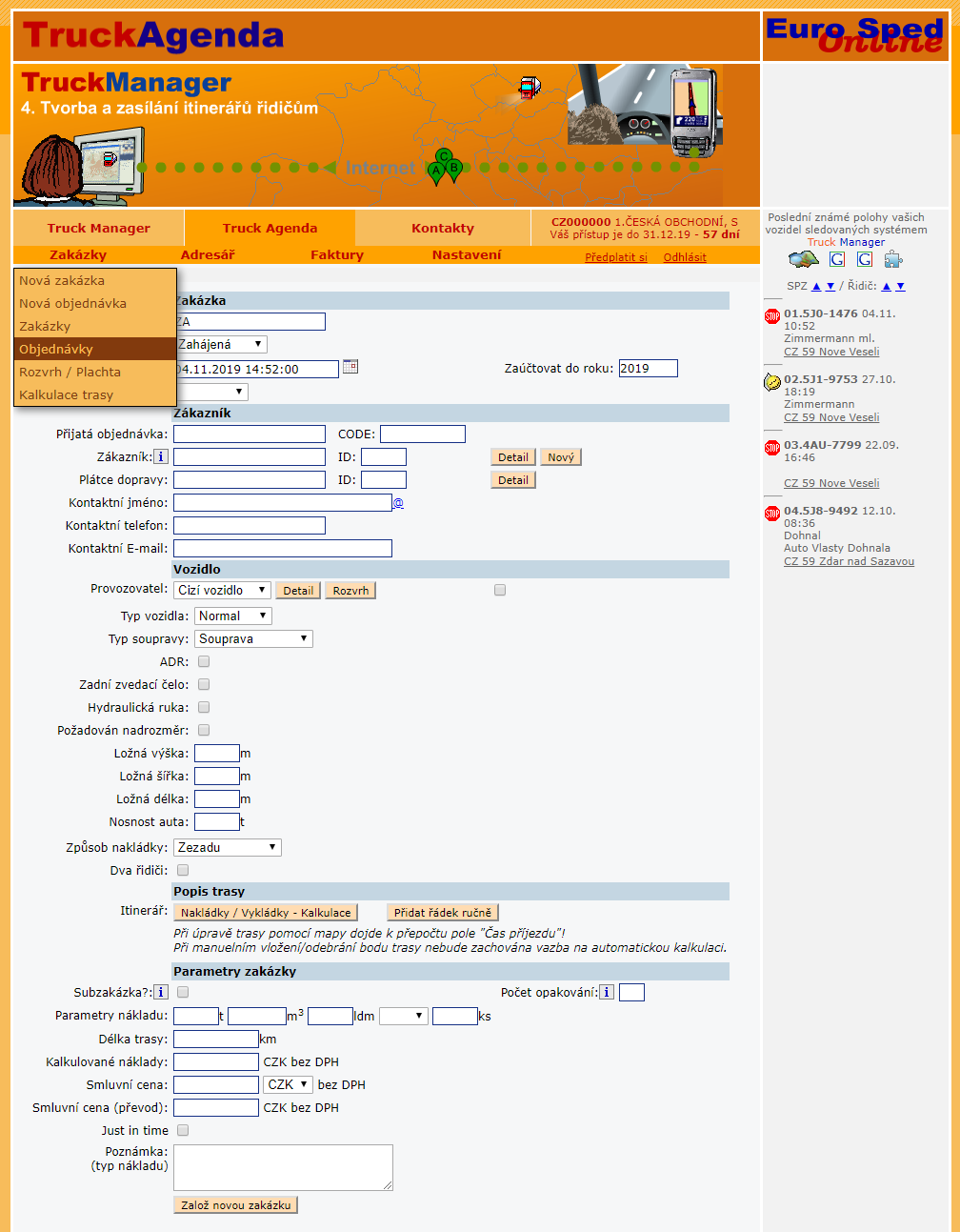Focus the Přijatá objednávka input field
The height and width of the screenshot is (1232, 960).
click(250, 434)
